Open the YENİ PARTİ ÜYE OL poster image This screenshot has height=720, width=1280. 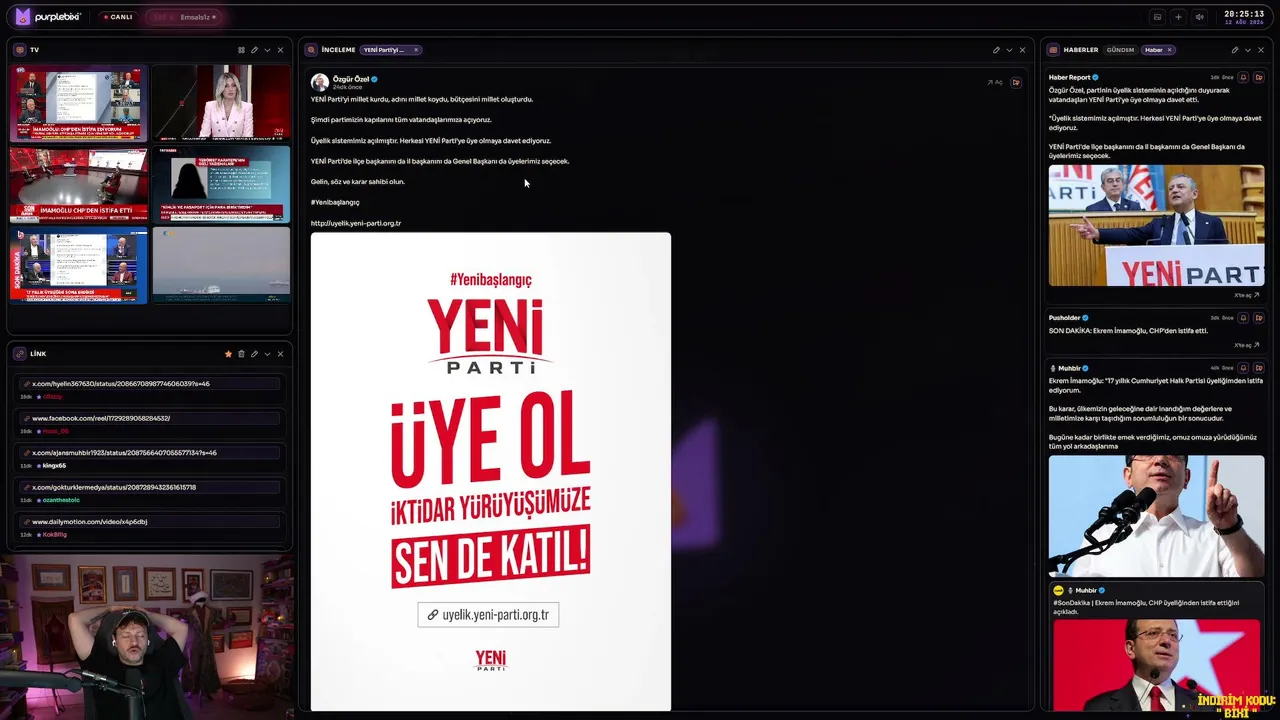pos(491,472)
